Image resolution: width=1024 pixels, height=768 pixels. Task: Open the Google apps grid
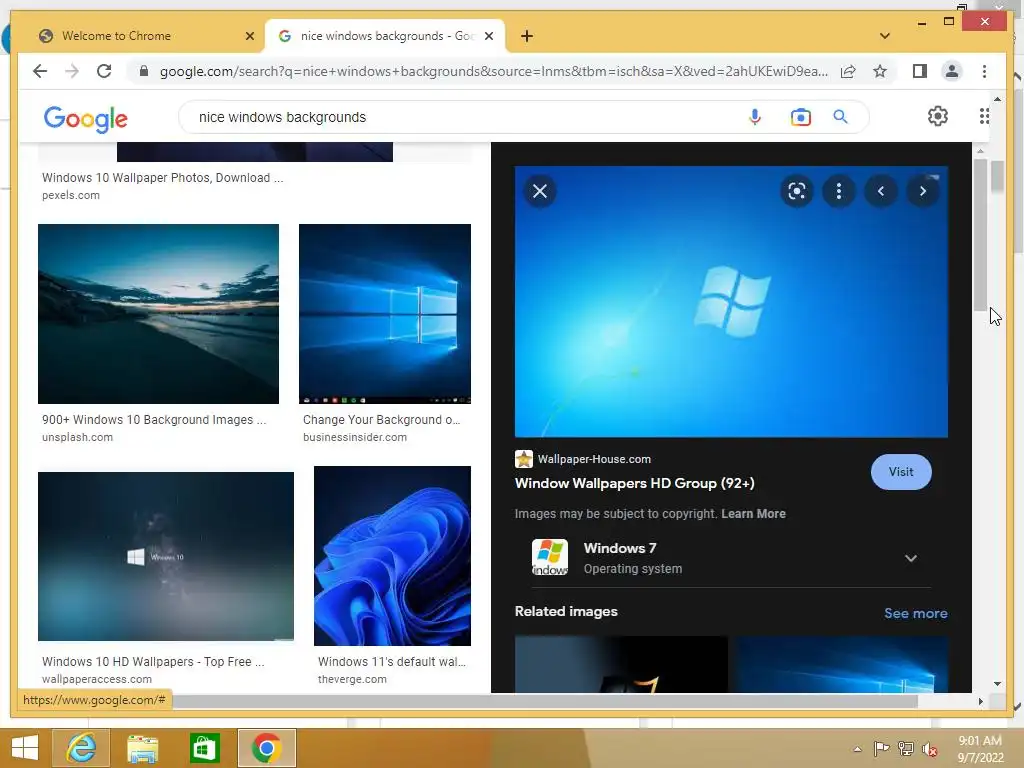pos(984,116)
